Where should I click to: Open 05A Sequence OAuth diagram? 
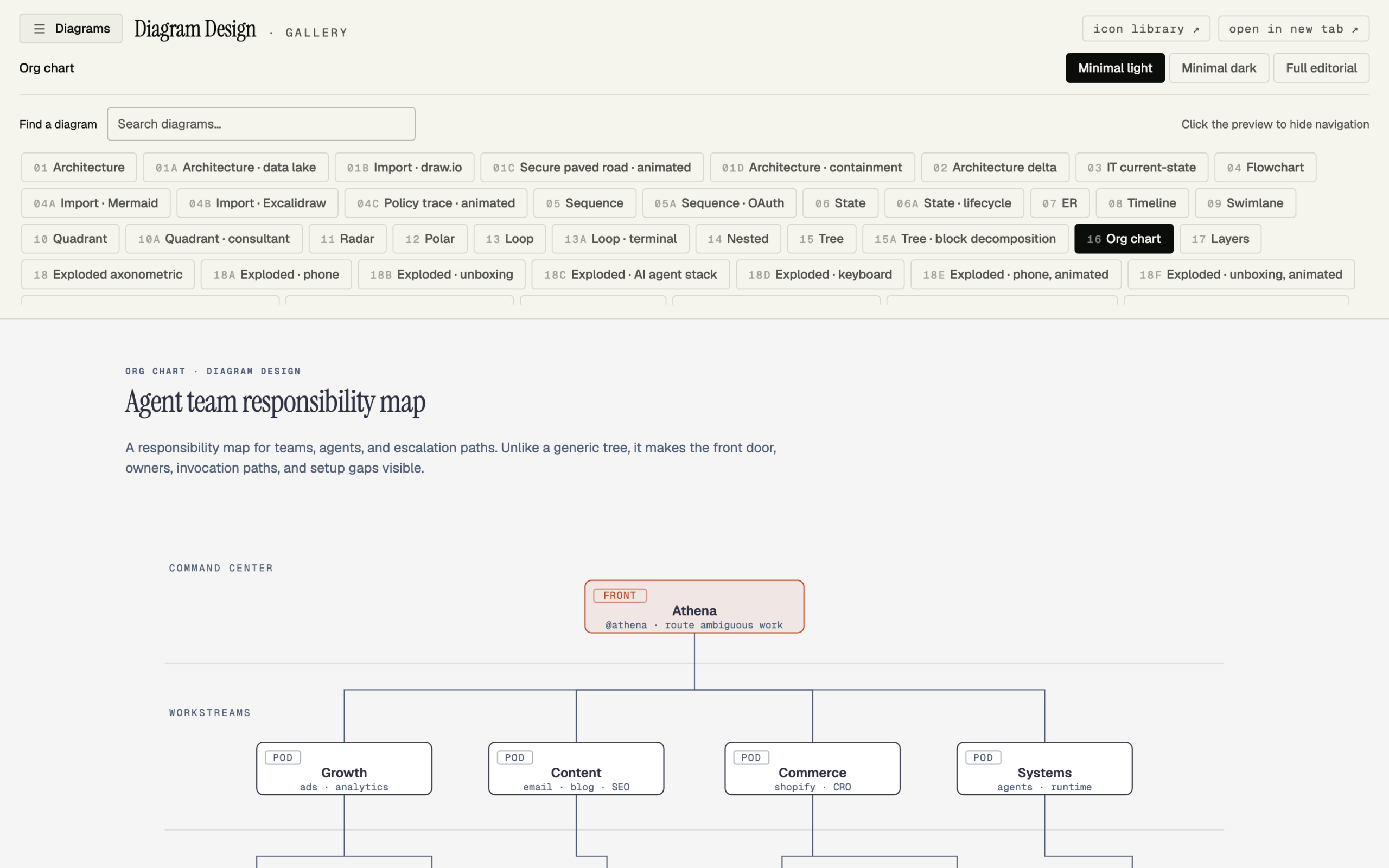pyautogui.click(x=719, y=203)
